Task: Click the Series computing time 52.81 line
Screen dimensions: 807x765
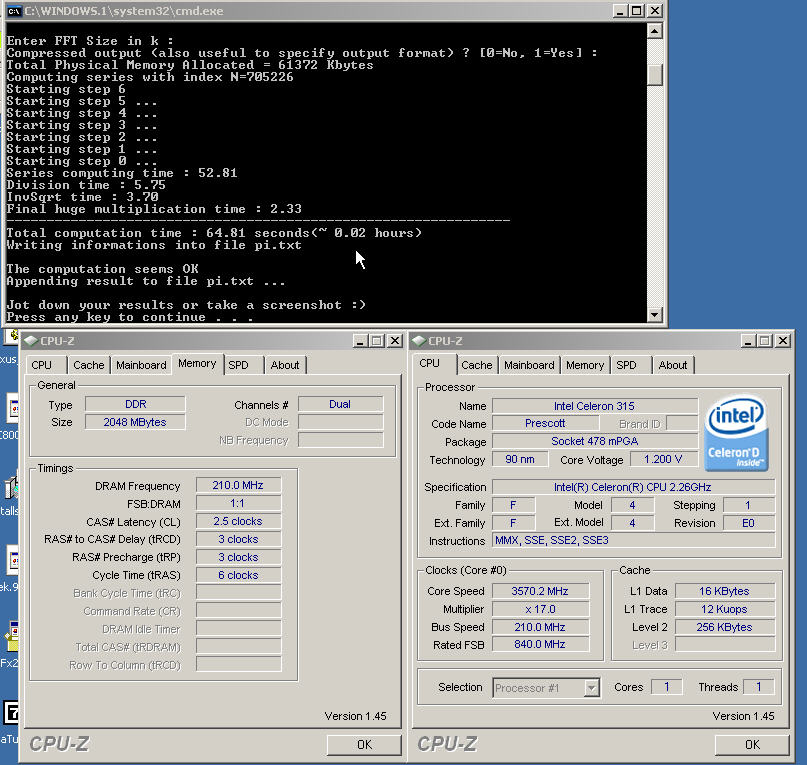Action: [x=122, y=173]
